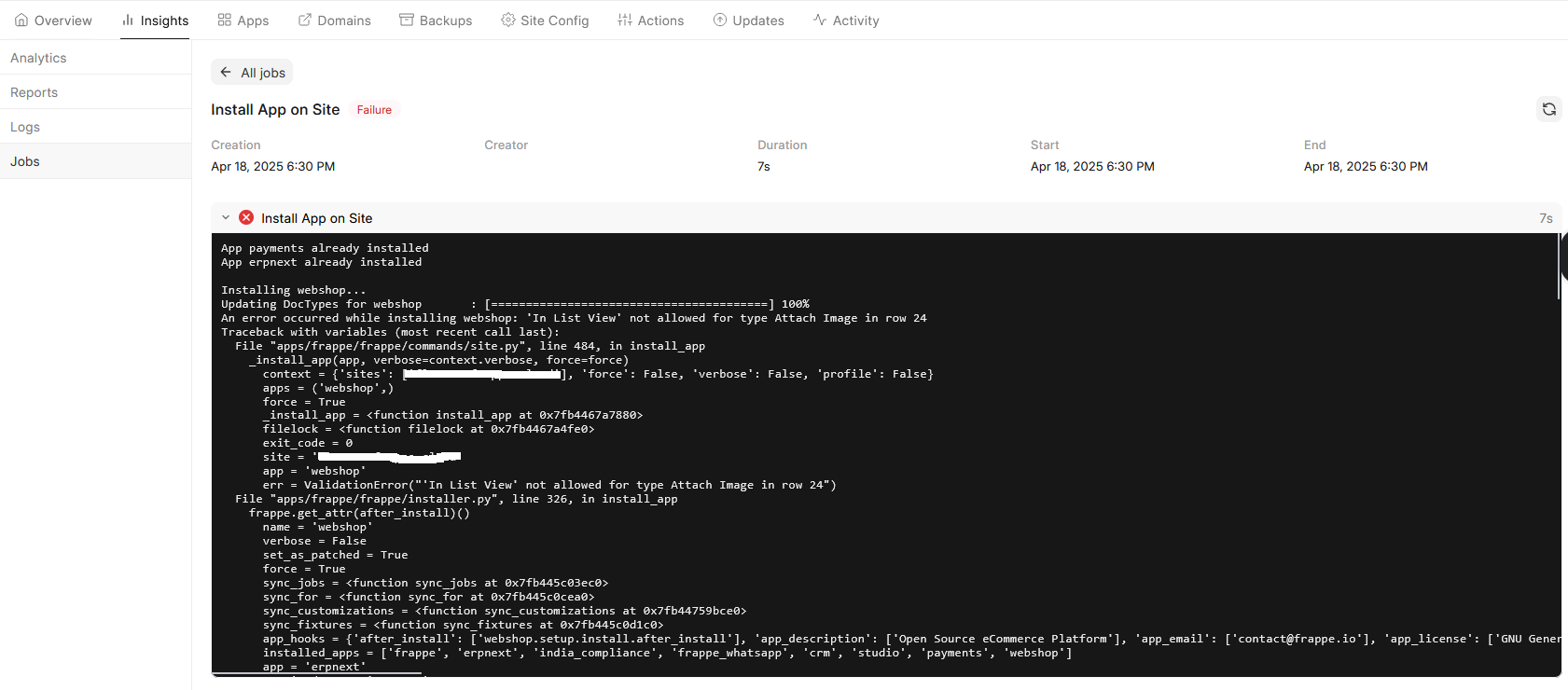
Task: Select Analytics in the sidebar
Action: (x=95, y=58)
